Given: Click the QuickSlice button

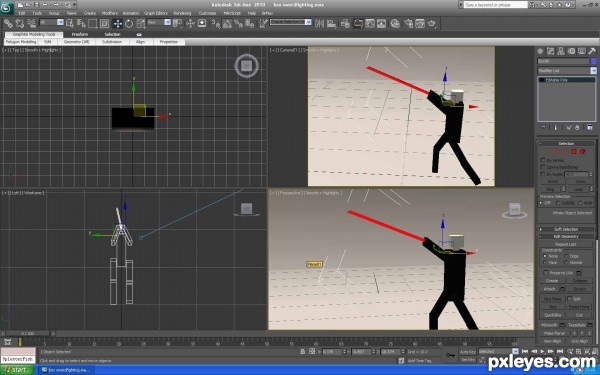Looking at the screenshot, I should (x=553, y=315).
